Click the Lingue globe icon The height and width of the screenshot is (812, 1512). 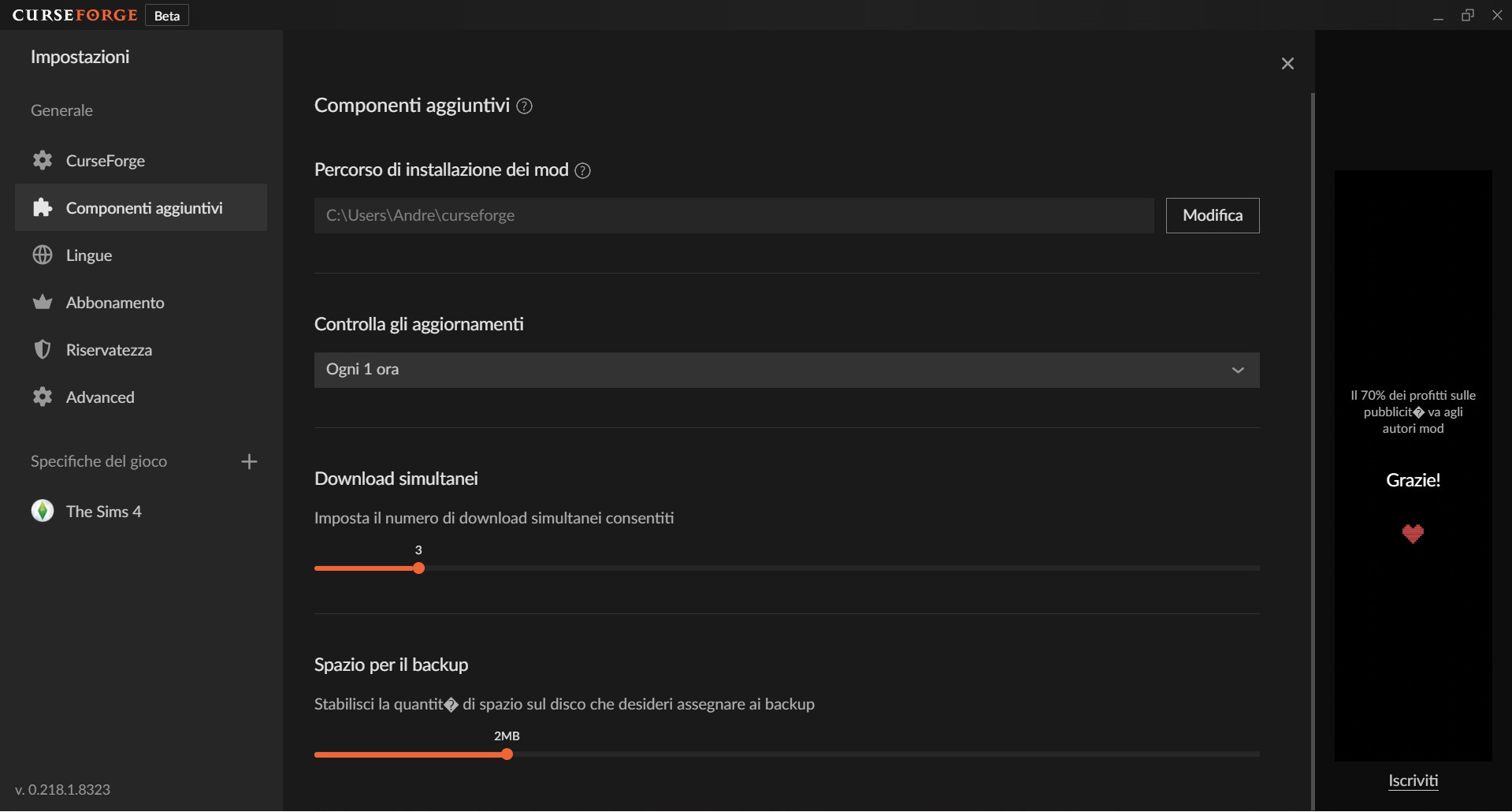43,255
